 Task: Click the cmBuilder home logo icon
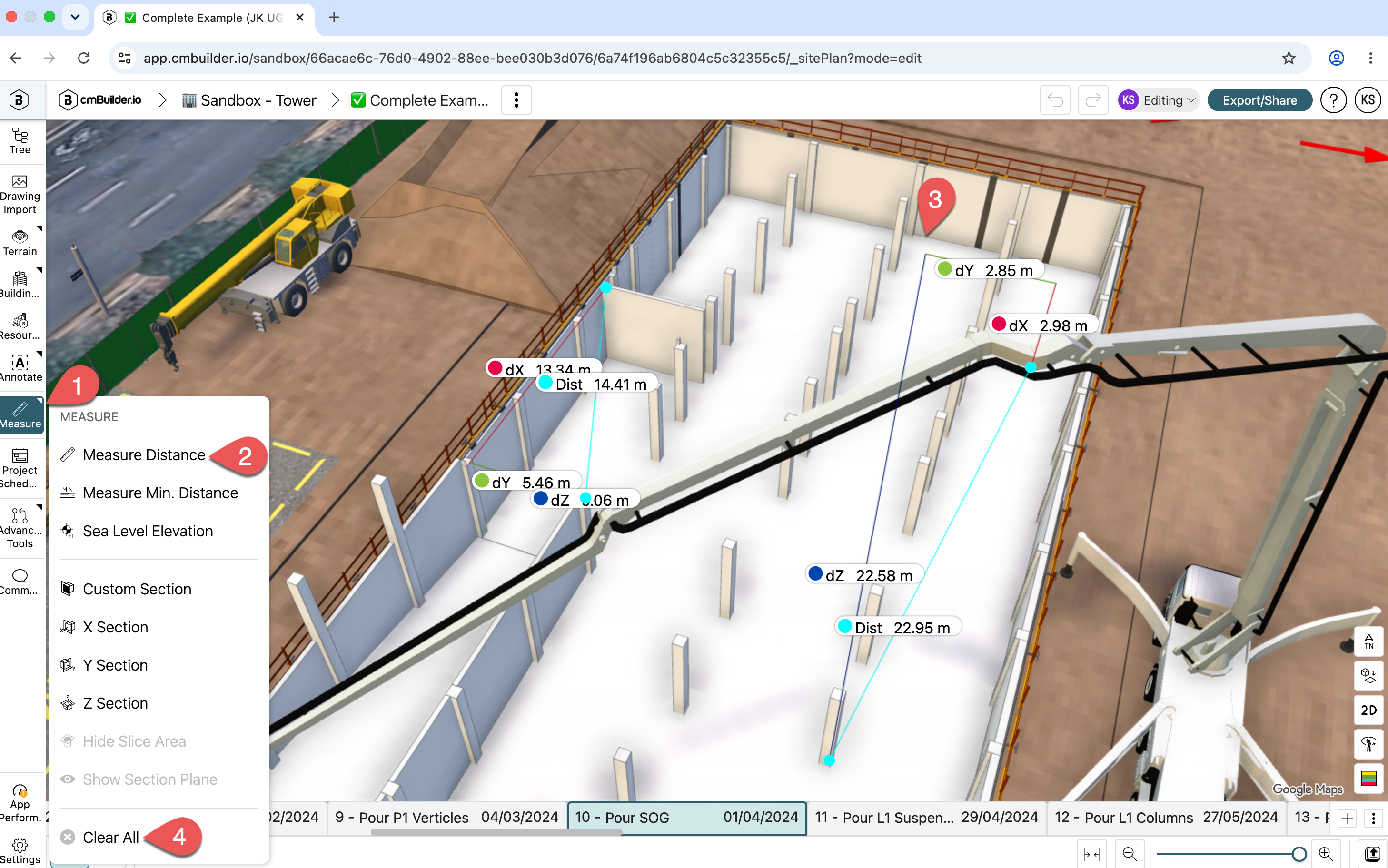[x=19, y=100]
